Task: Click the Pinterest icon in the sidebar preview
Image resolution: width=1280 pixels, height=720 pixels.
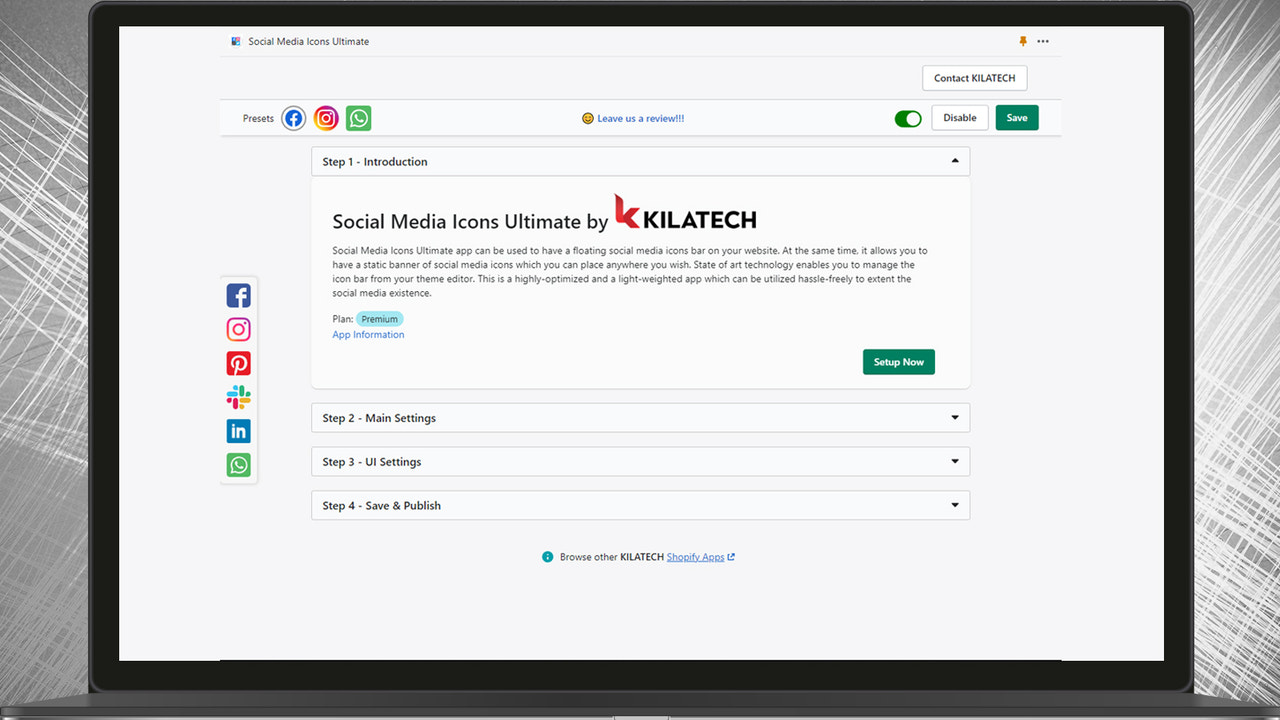Action: (x=238, y=363)
